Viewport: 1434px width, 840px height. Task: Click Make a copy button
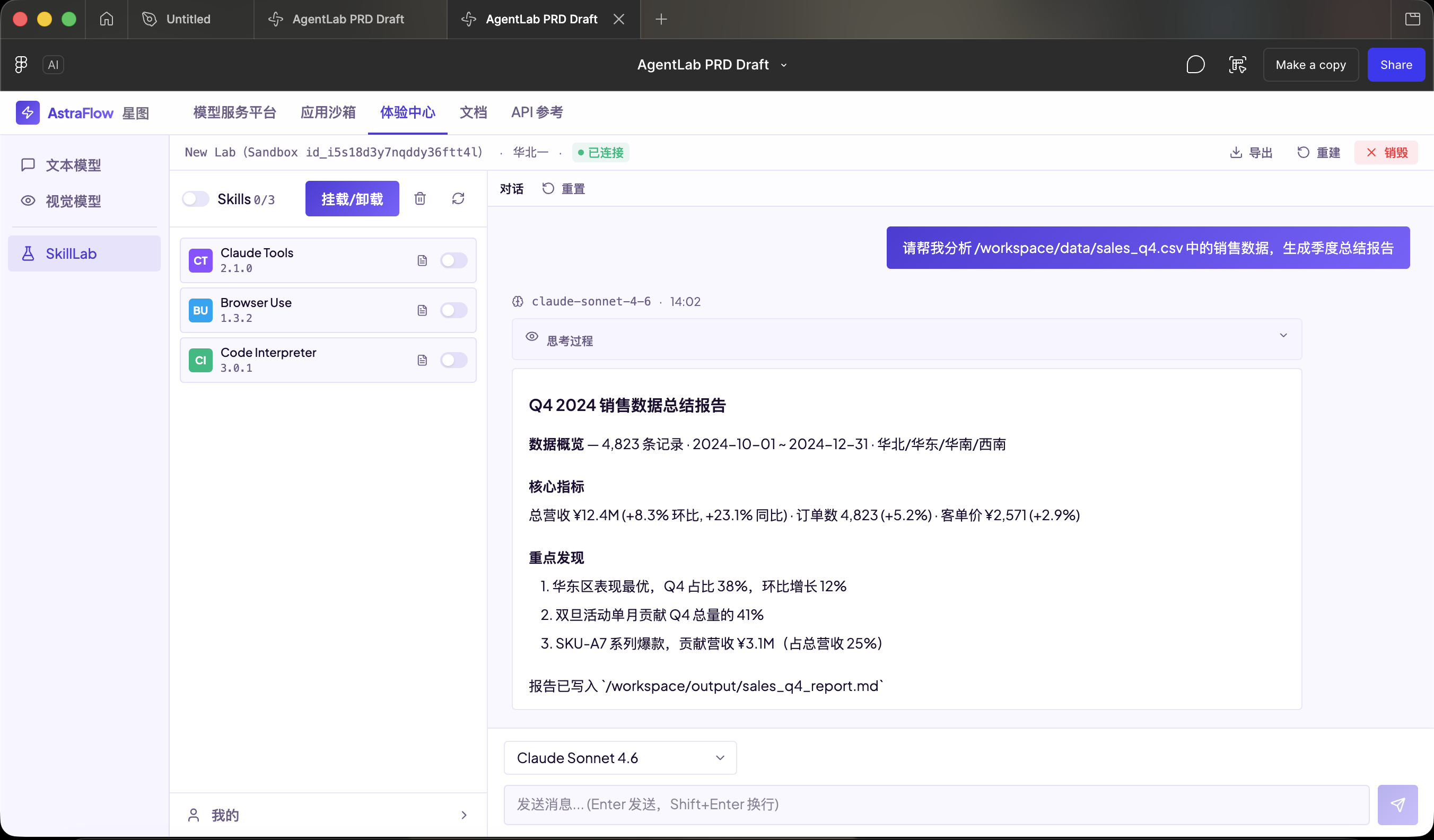[x=1310, y=65]
